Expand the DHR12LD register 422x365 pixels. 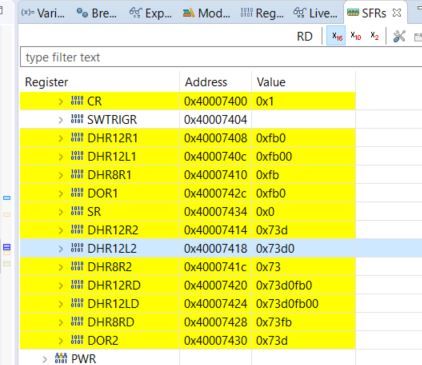pyautogui.click(x=61, y=304)
